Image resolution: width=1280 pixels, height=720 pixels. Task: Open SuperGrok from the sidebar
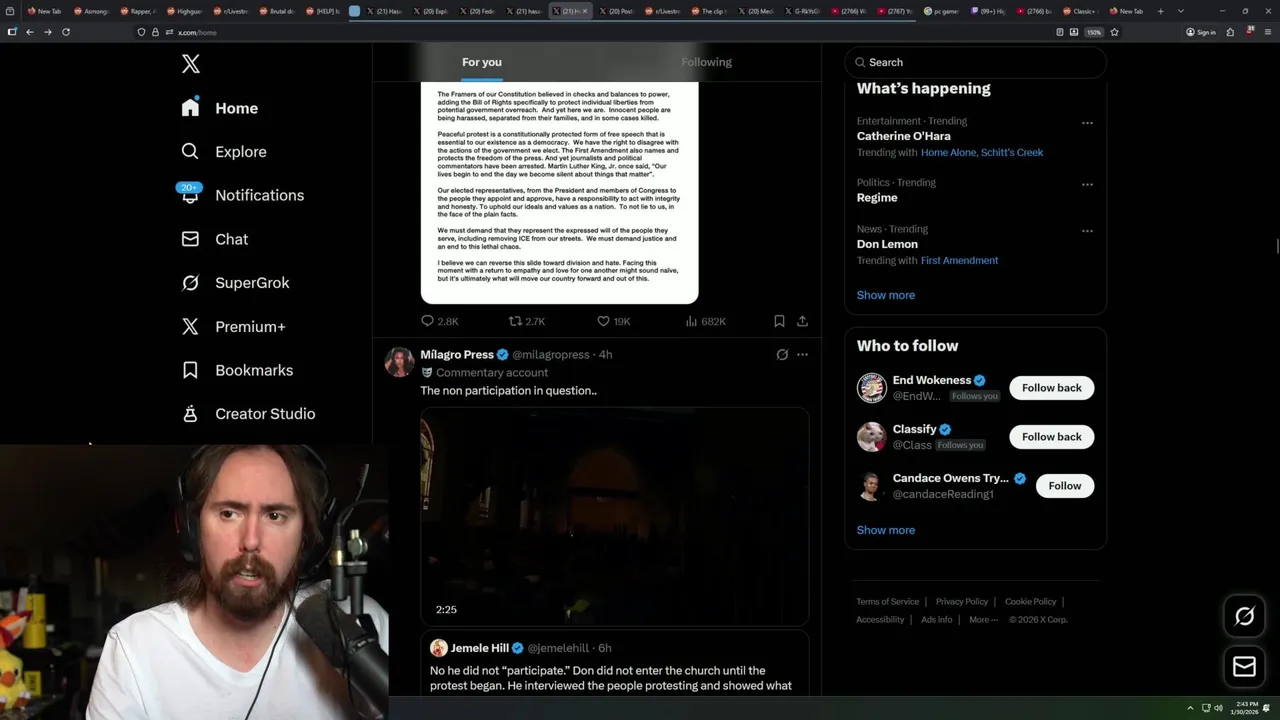coord(236,283)
